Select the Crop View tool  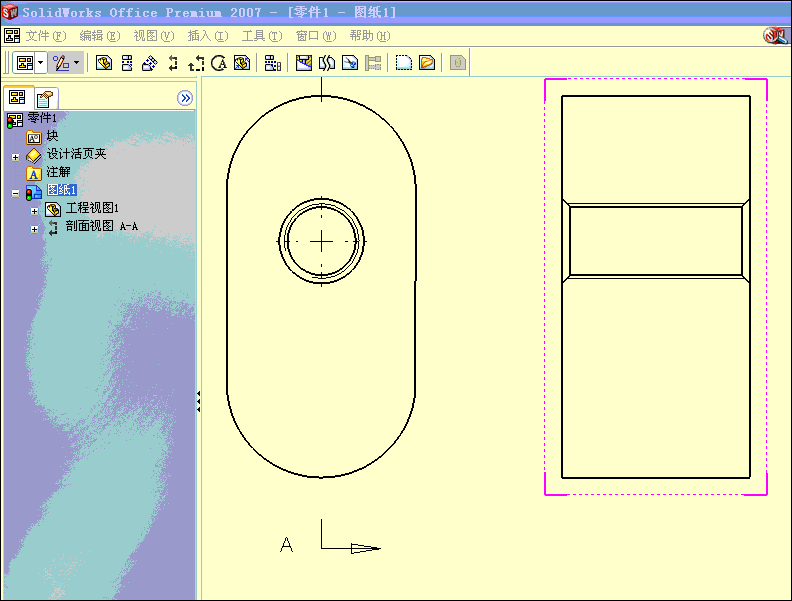pyautogui.click(x=350, y=63)
